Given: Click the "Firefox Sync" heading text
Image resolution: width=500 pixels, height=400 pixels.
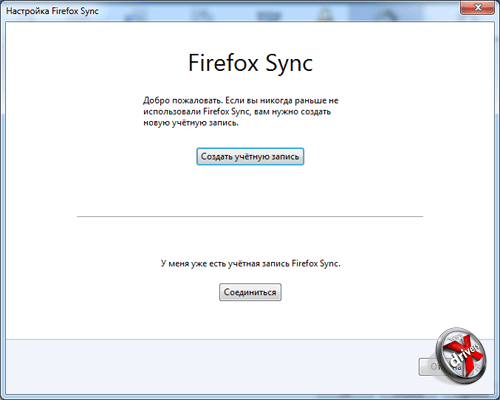Looking at the screenshot, I should [x=250, y=63].
